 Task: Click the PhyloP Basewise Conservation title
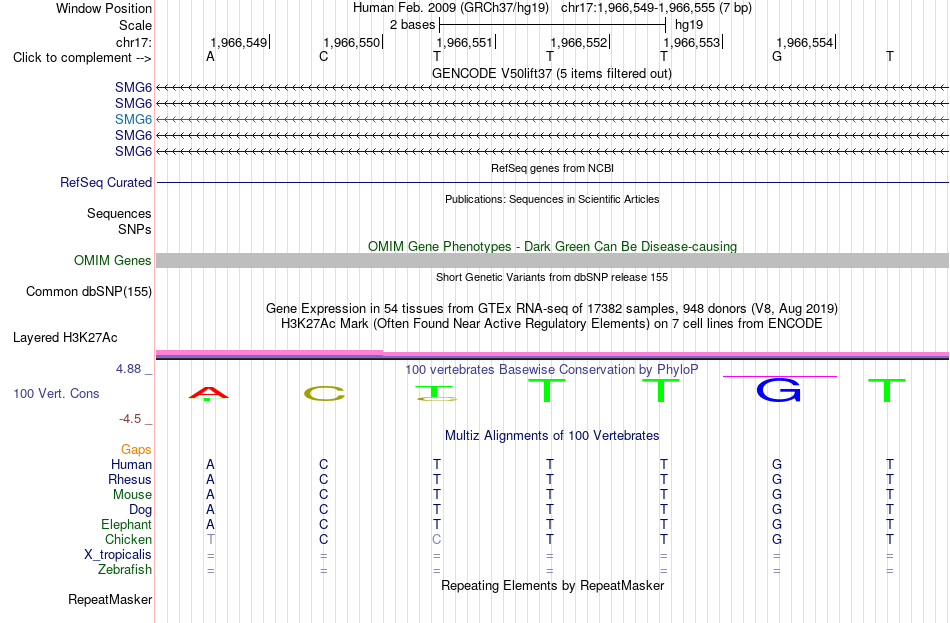click(552, 370)
